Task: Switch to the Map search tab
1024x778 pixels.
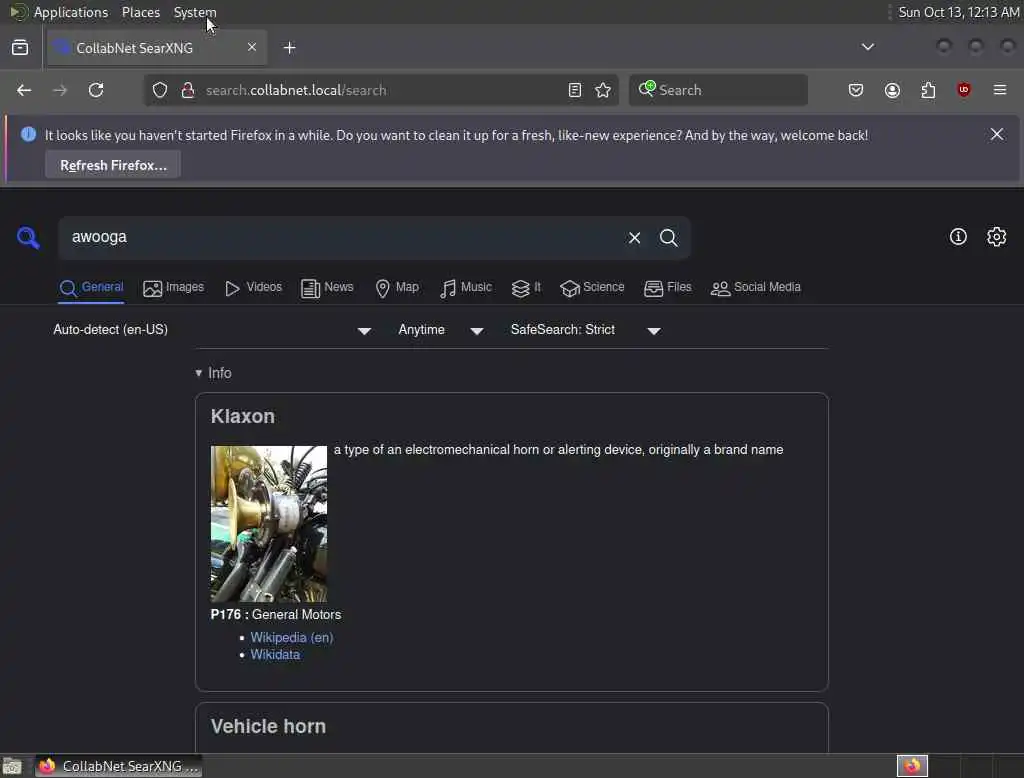Action: point(396,287)
